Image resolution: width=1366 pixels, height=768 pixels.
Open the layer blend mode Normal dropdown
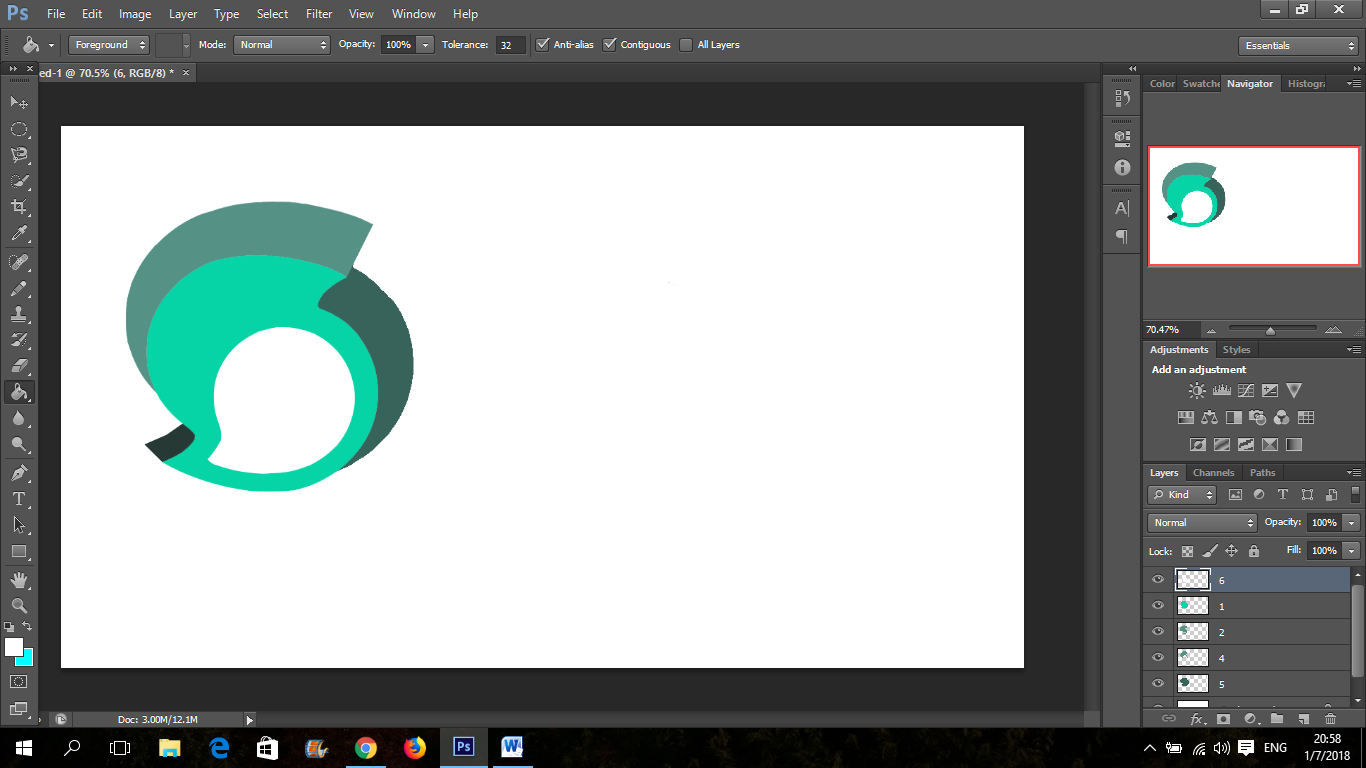click(x=1202, y=523)
